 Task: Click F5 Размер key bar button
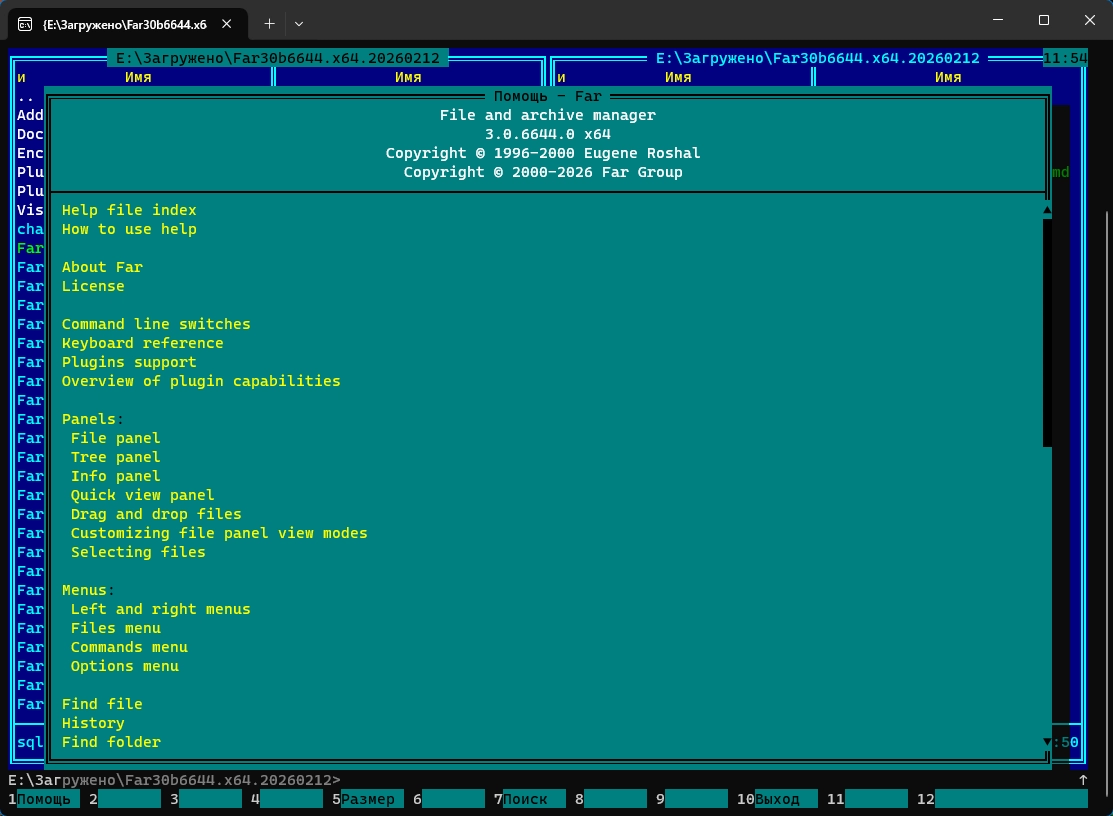368,799
